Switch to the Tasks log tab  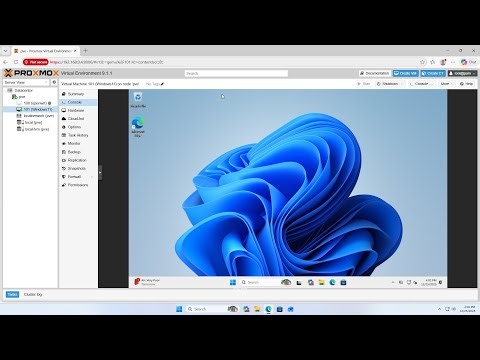(12, 294)
